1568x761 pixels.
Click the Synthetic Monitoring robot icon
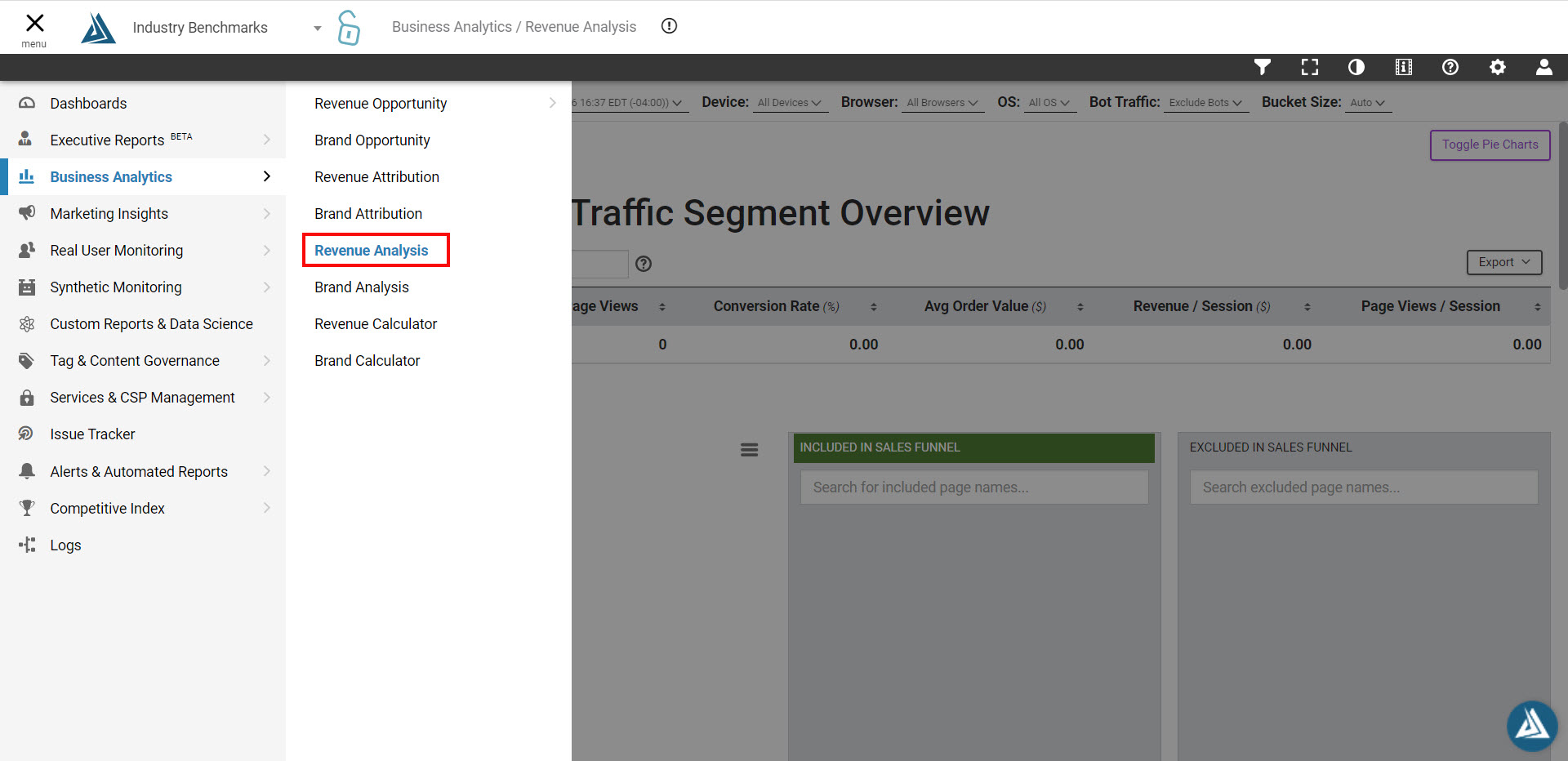[27, 287]
